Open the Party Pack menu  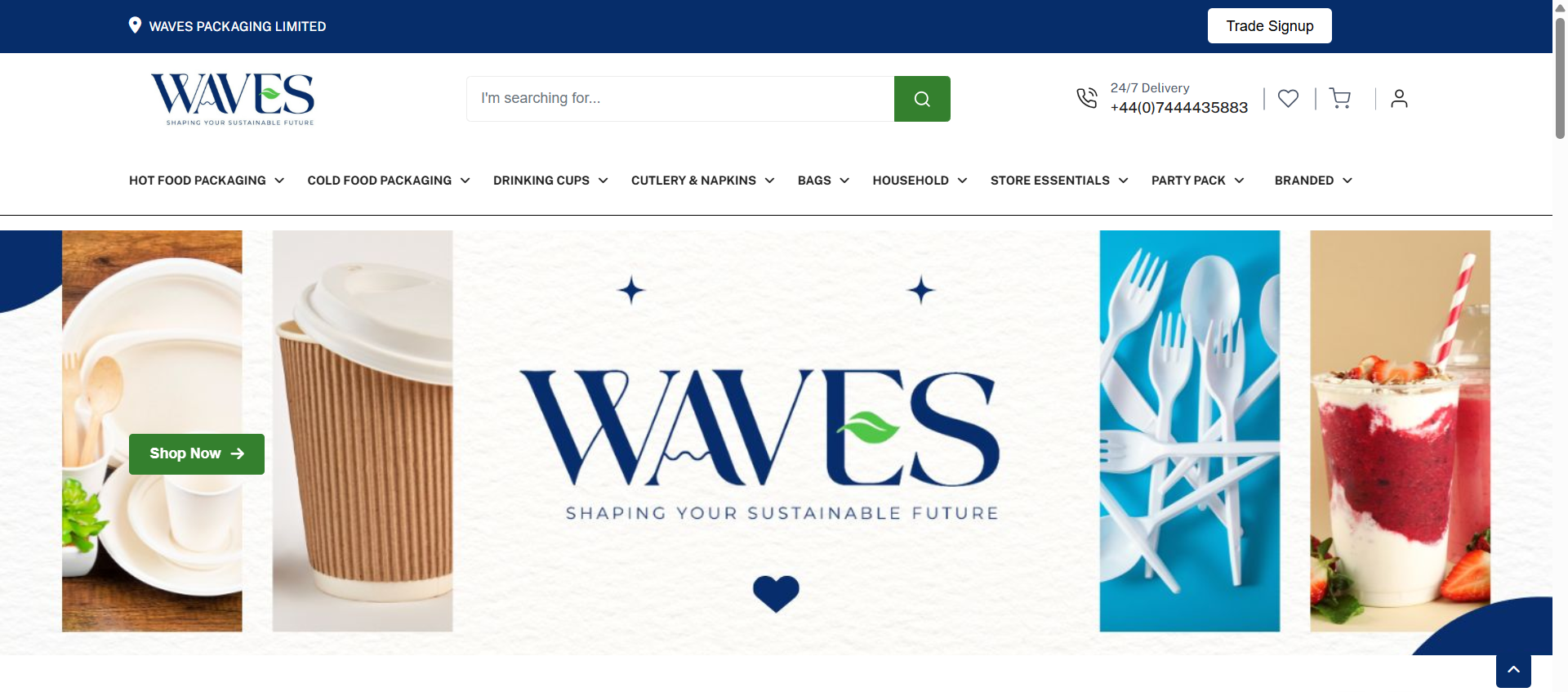[1197, 181]
